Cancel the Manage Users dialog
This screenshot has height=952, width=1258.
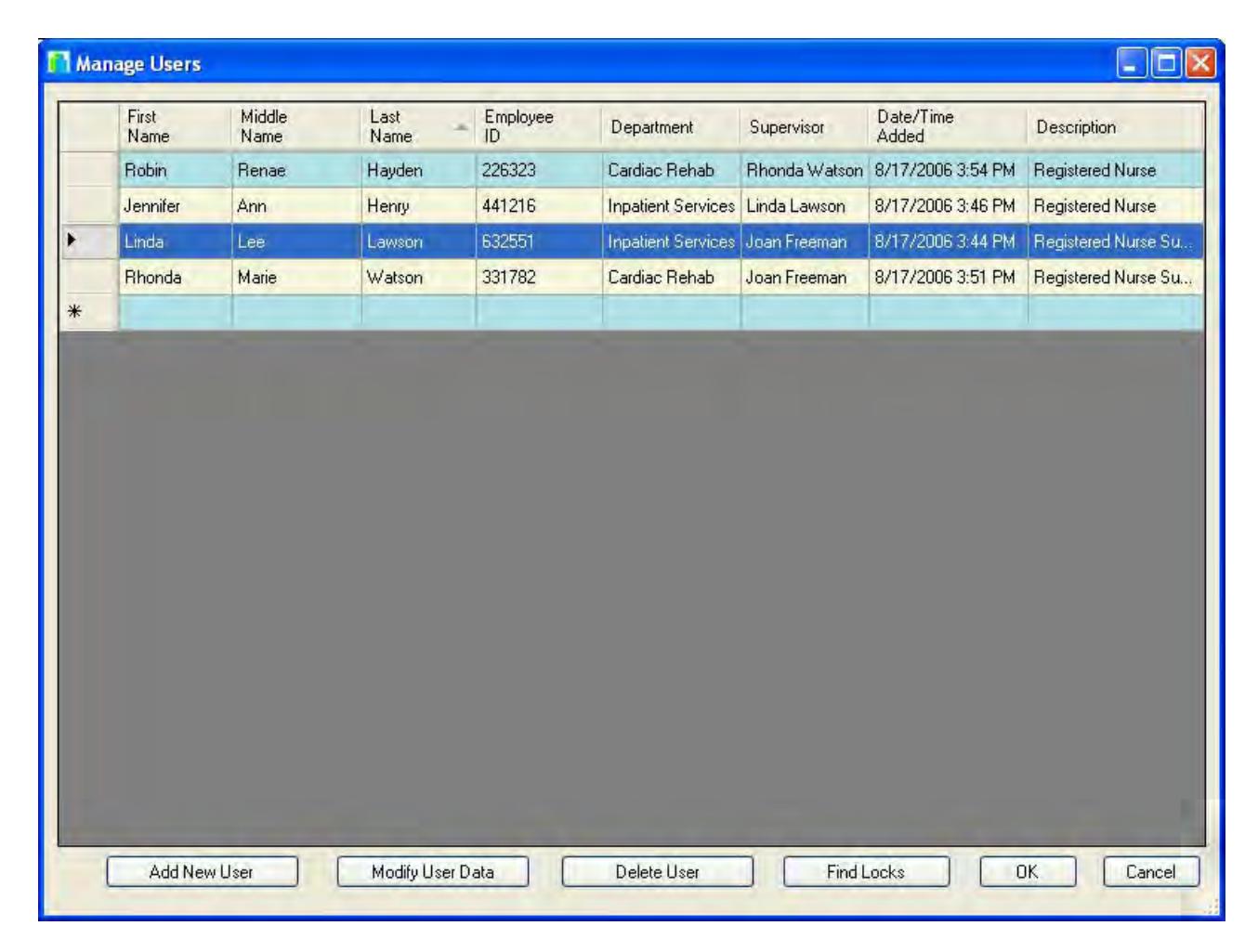pos(1151,872)
